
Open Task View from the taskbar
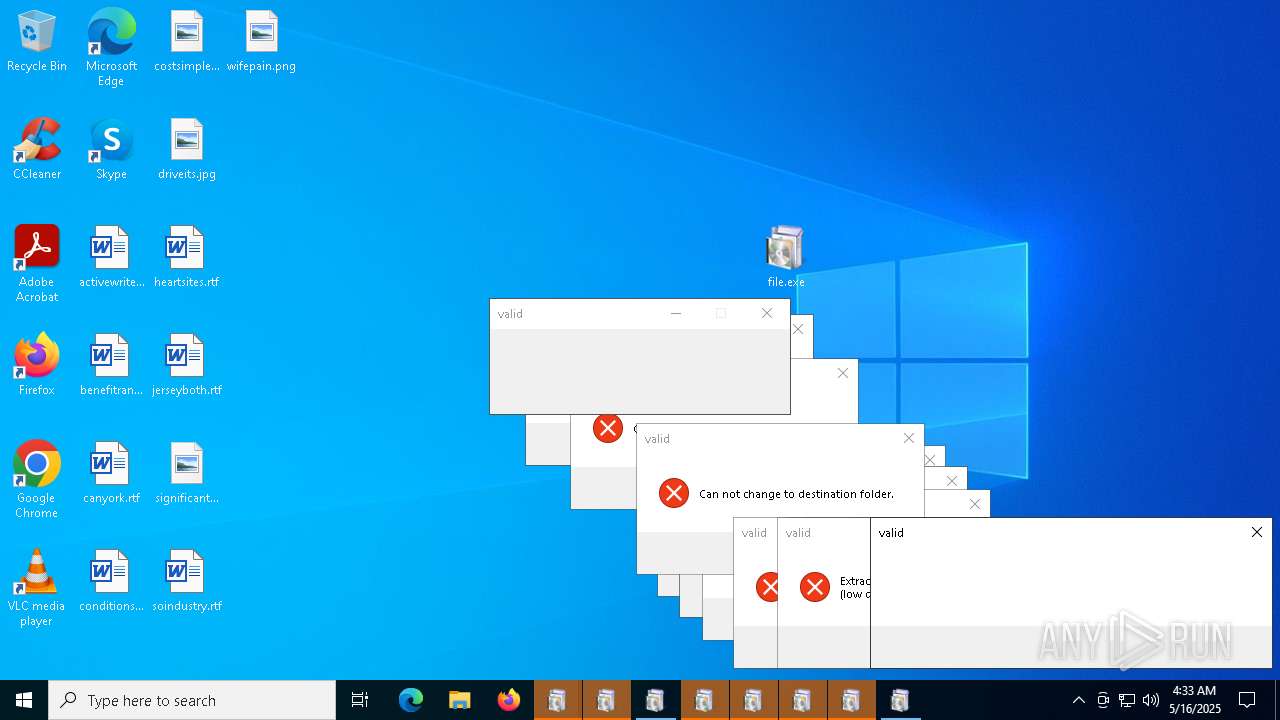(x=360, y=700)
